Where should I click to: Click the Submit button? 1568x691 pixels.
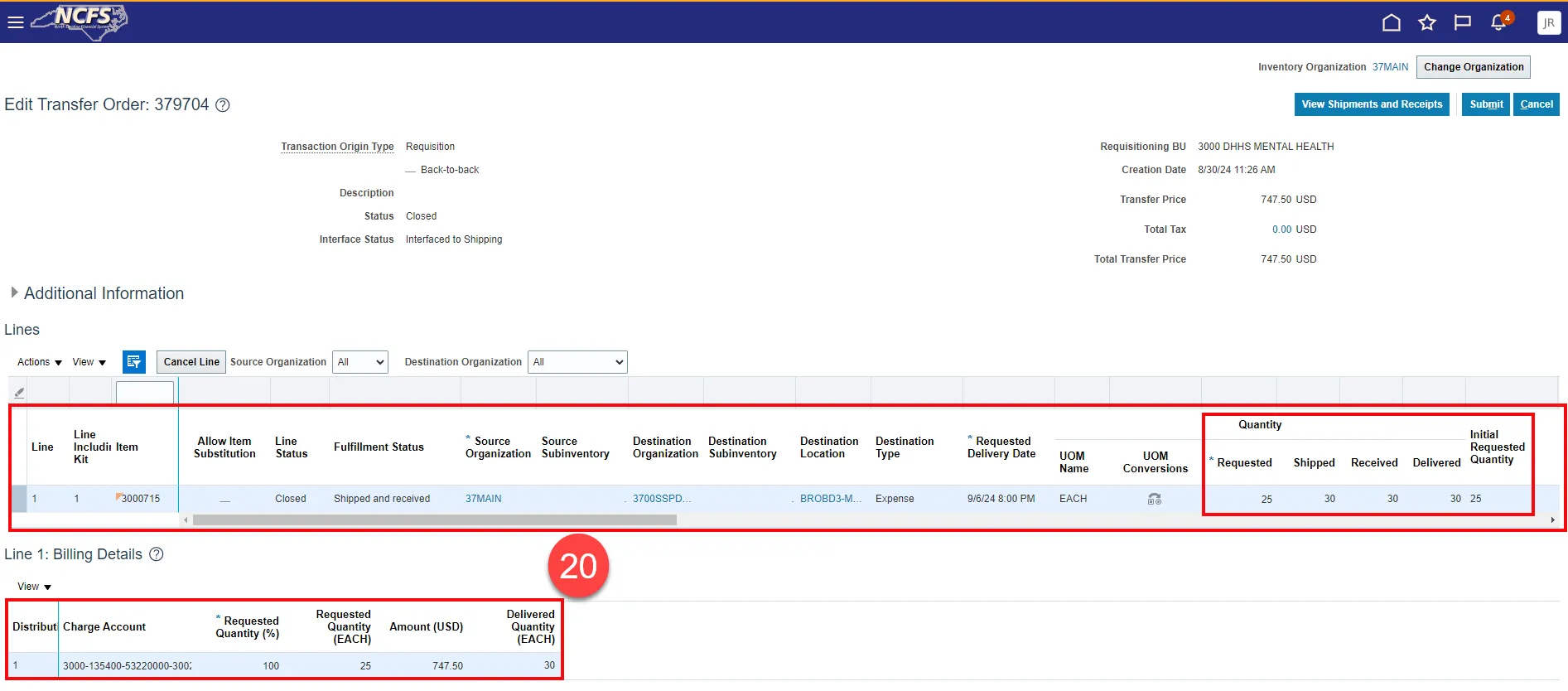coord(1485,104)
